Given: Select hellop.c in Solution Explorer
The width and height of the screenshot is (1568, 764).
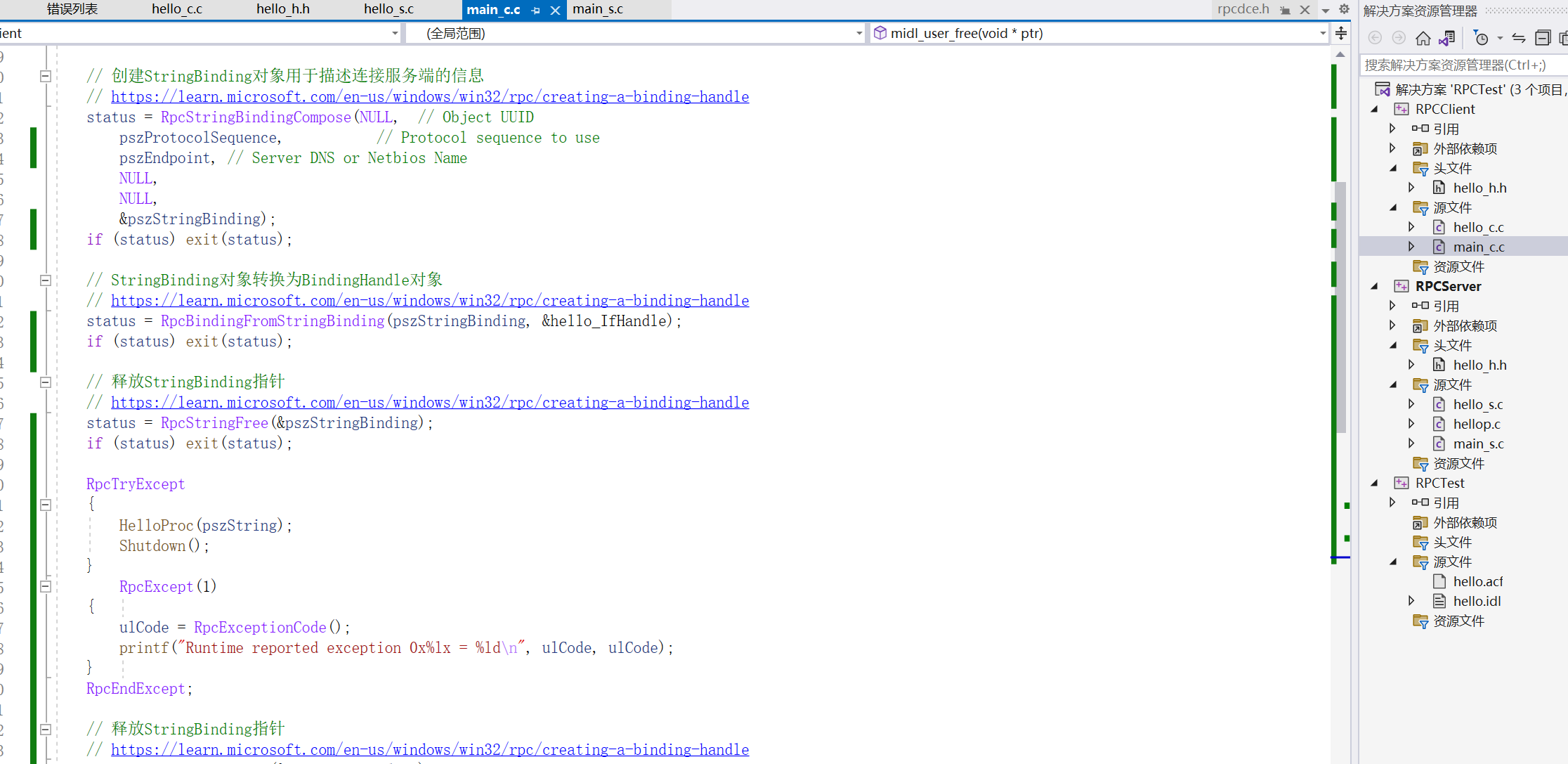Looking at the screenshot, I should pyautogui.click(x=1476, y=424).
